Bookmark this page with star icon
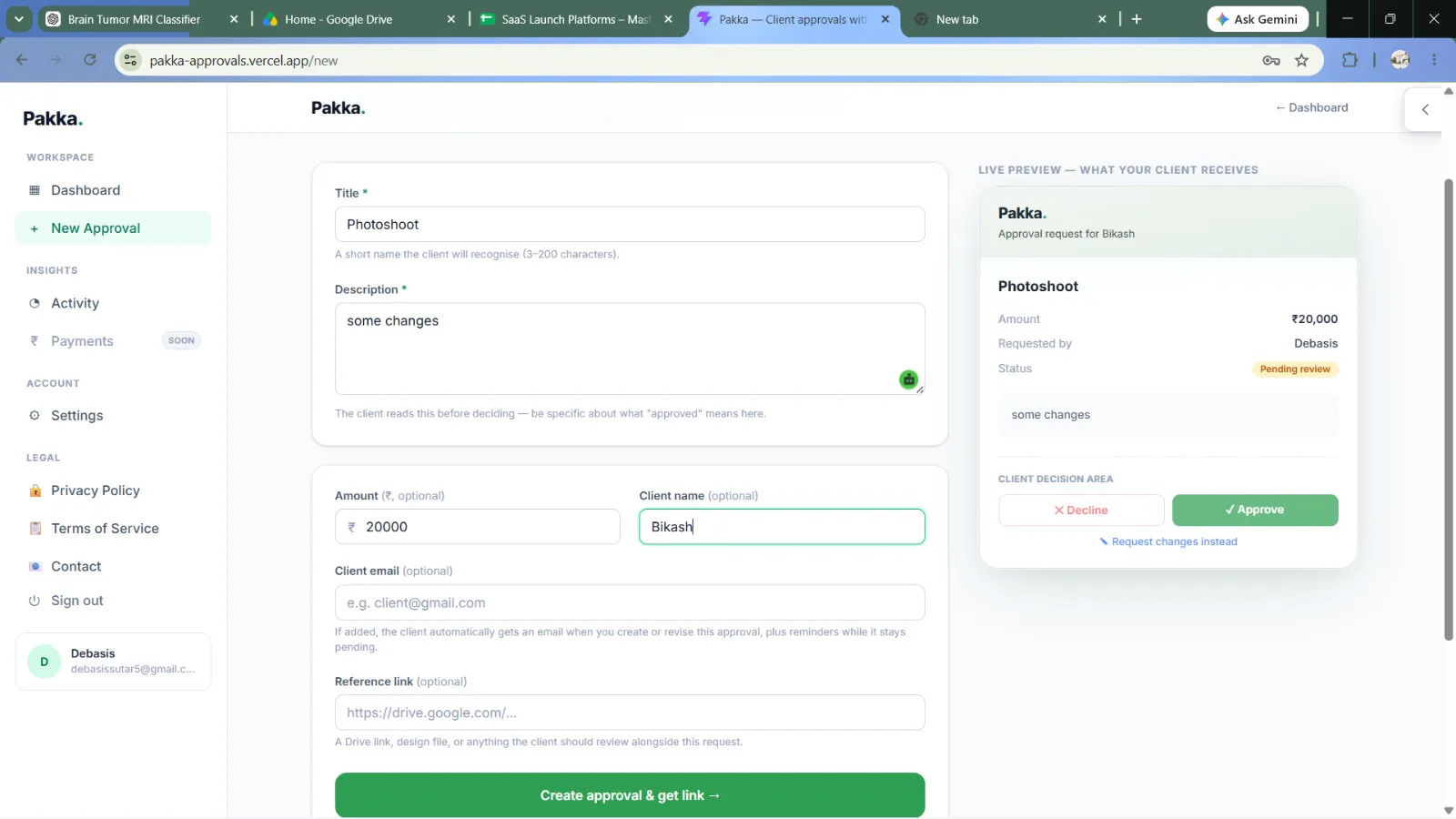Screen dimensions: 1456x819 point(1302,60)
